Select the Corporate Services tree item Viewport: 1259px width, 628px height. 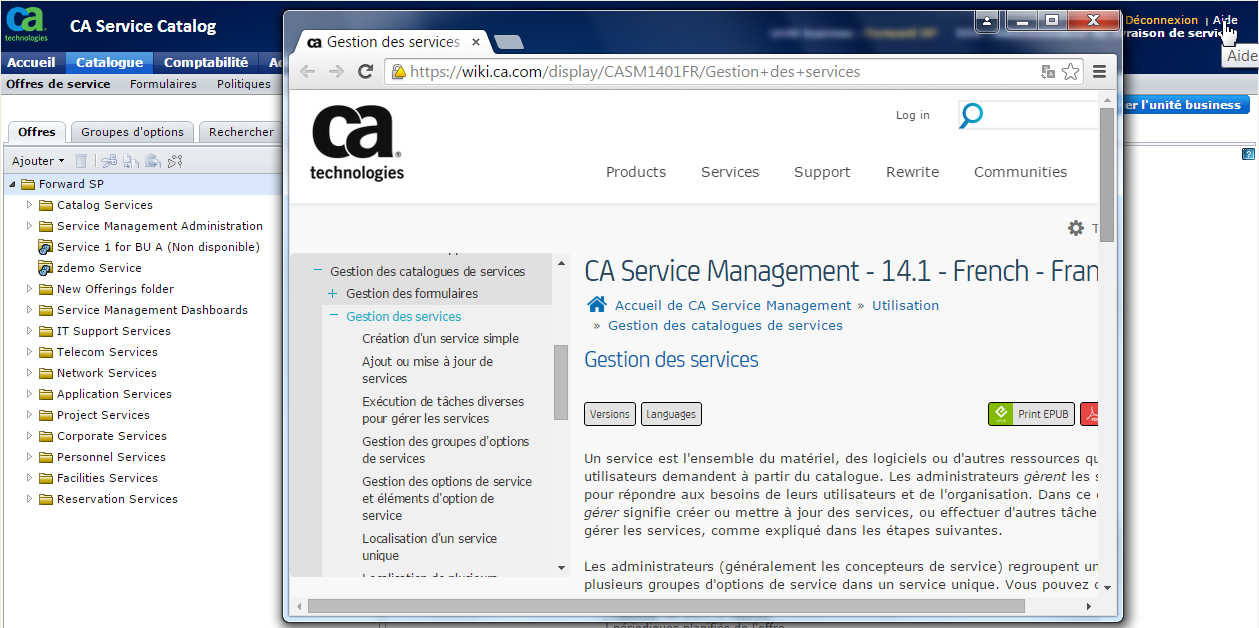(112, 436)
